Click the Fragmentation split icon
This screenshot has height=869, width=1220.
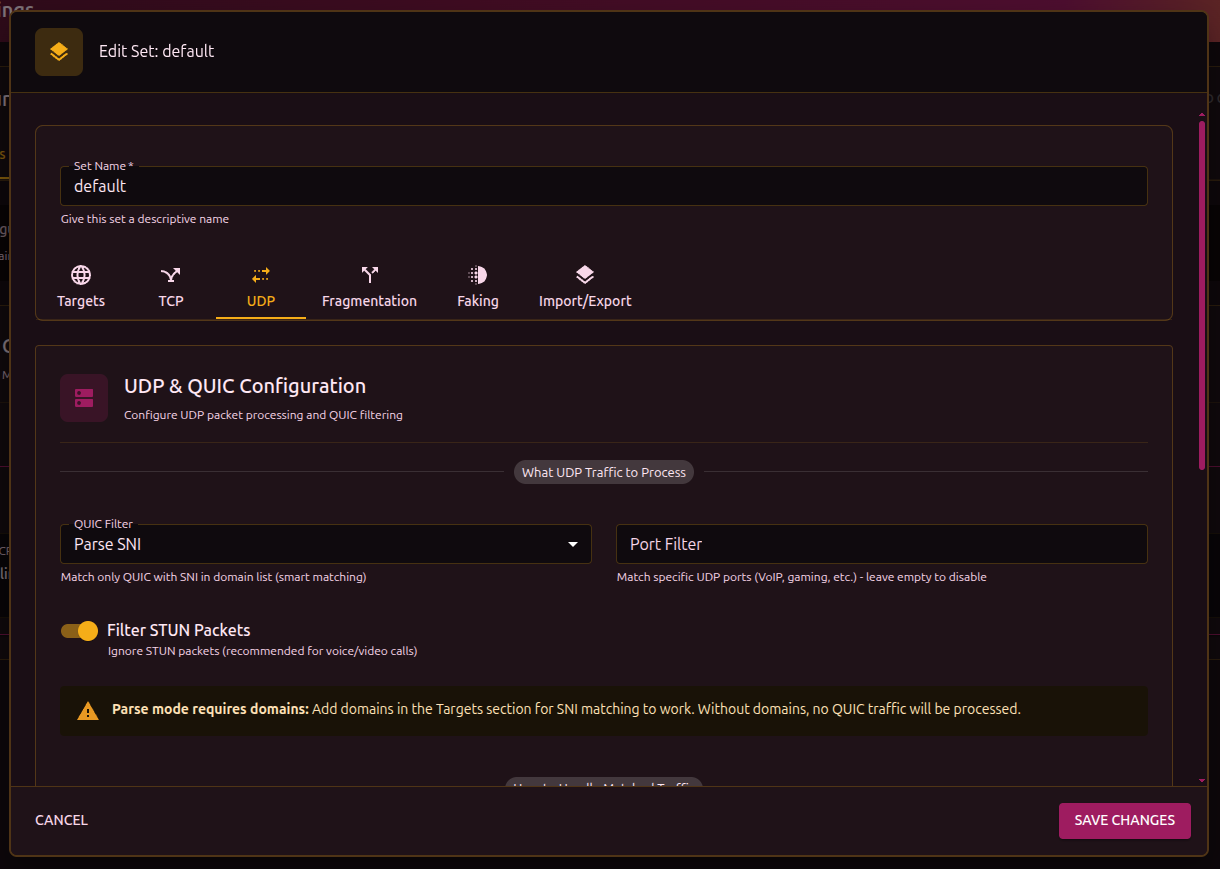tap(369, 275)
